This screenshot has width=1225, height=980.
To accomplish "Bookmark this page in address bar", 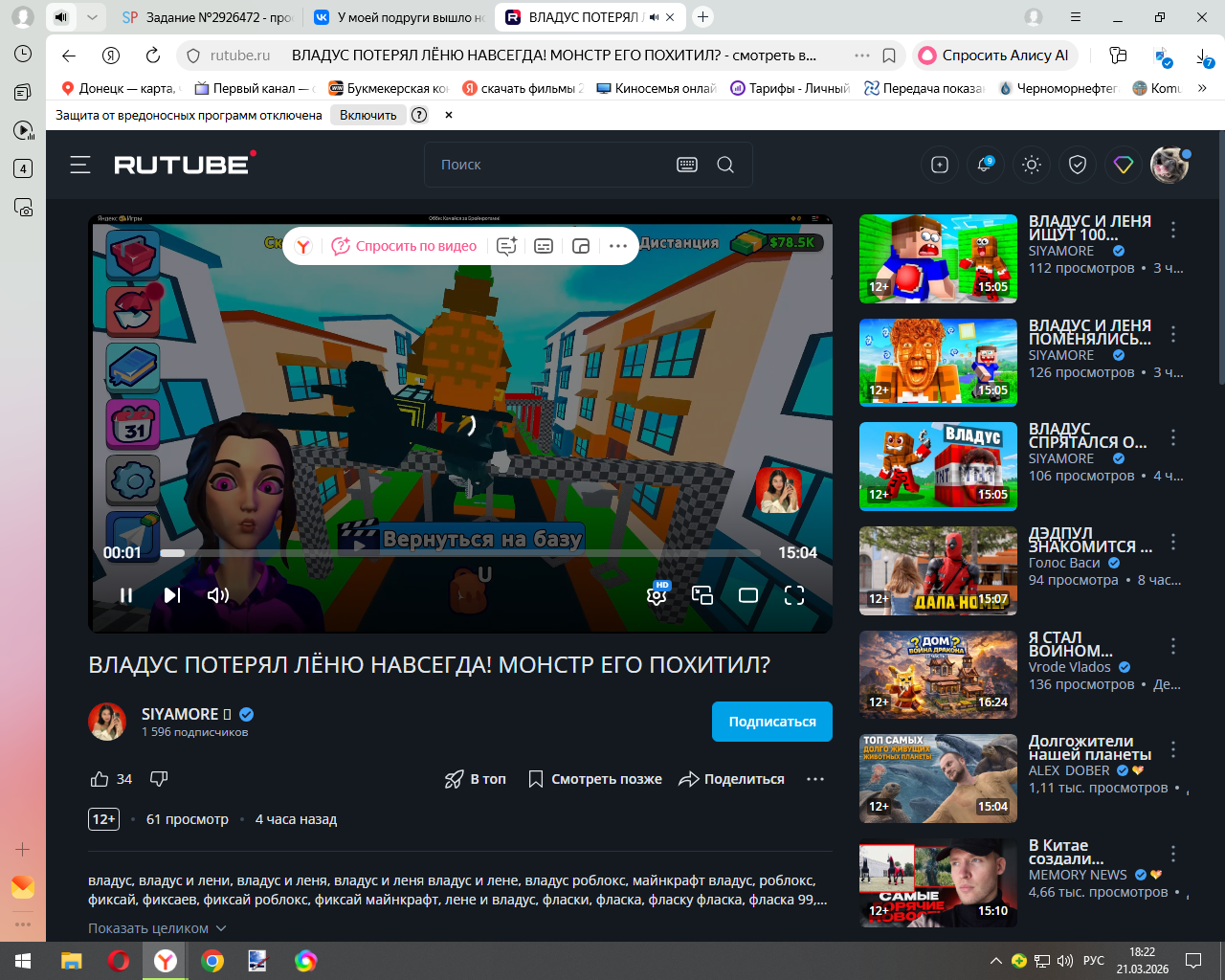I will click(x=889, y=56).
